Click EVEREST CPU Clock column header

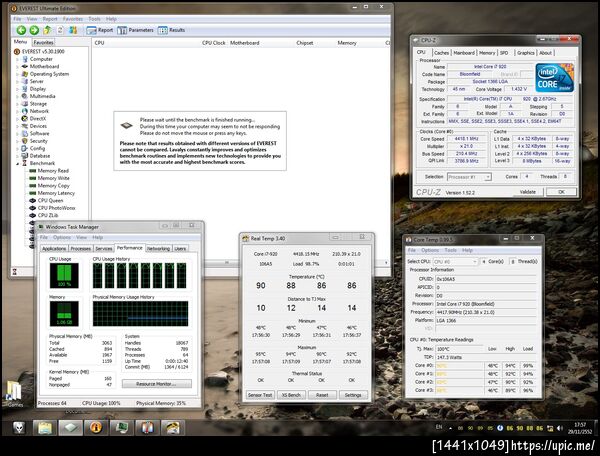pyautogui.click(x=214, y=43)
